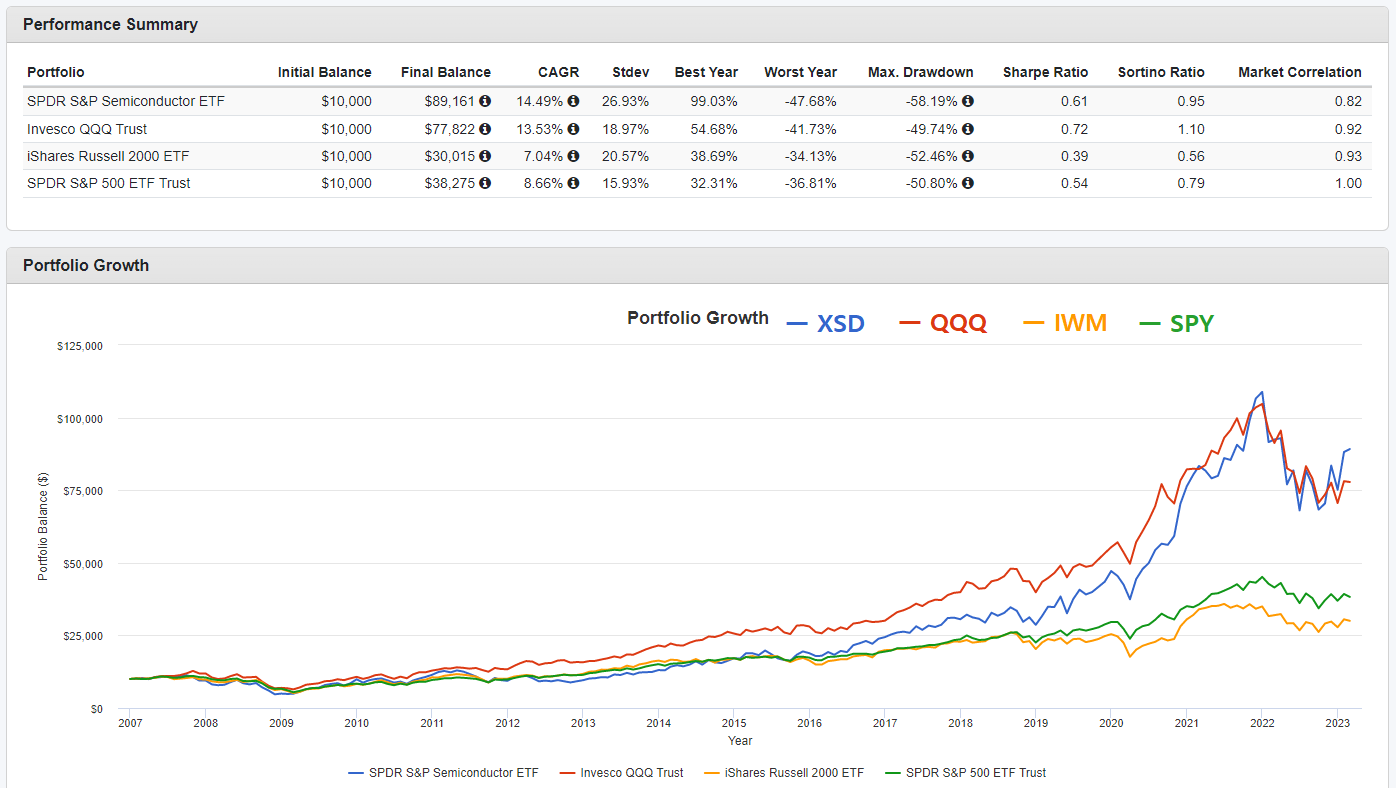
Task: Click the 0.82 market correlation value
Action: click(x=1349, y=102)
